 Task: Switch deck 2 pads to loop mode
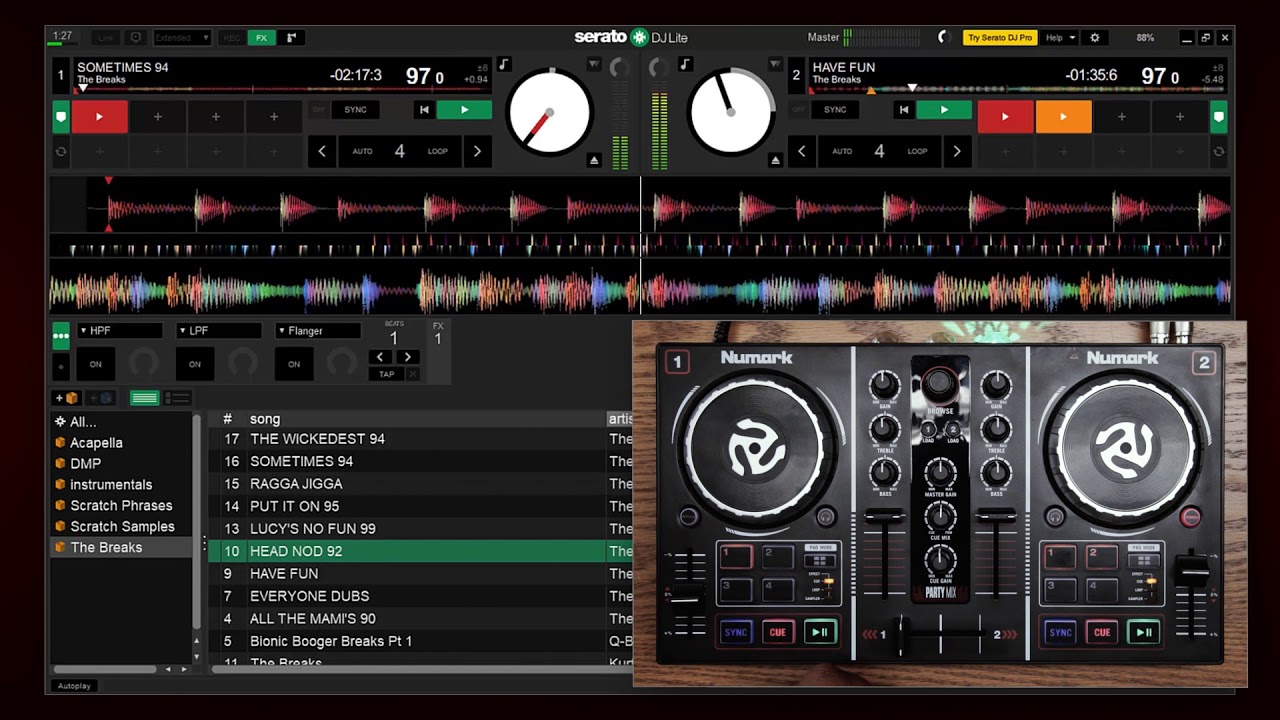[1218, 152]
